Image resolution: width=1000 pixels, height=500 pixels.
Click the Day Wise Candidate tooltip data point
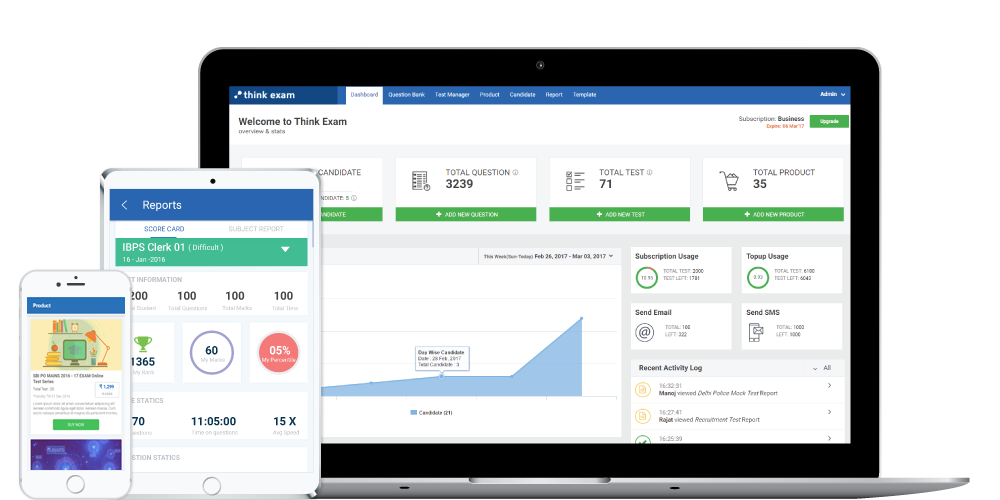coord(441,376)
